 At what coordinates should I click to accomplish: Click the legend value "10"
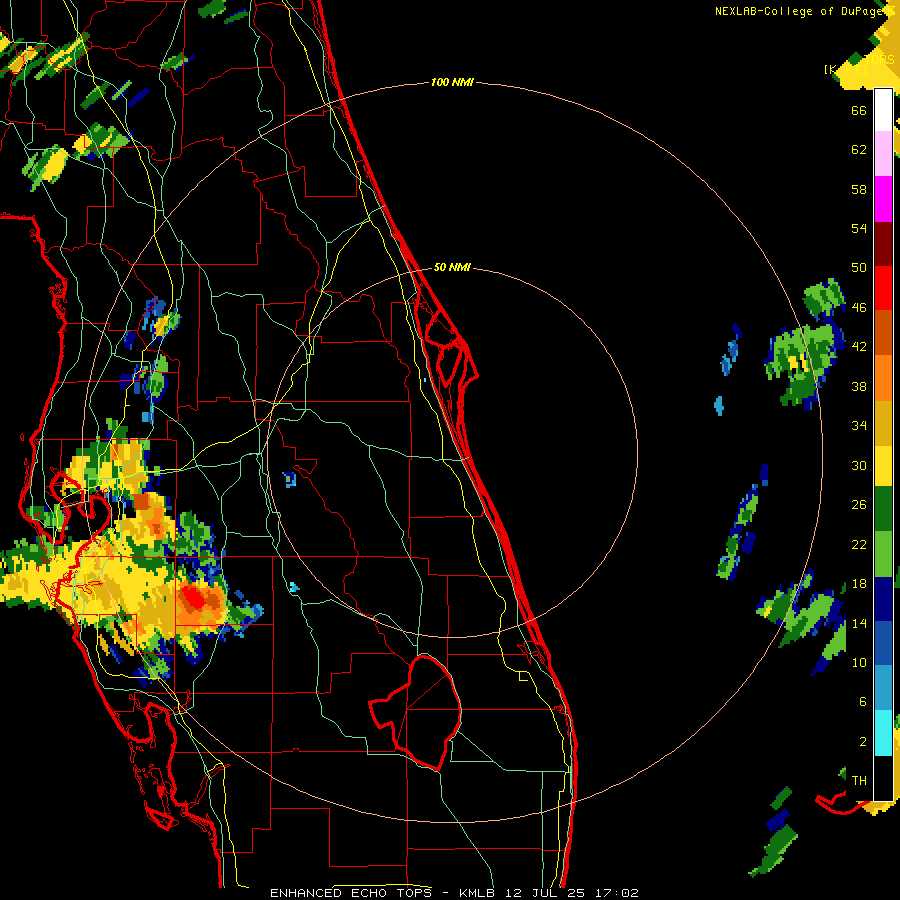click(859, 663)
